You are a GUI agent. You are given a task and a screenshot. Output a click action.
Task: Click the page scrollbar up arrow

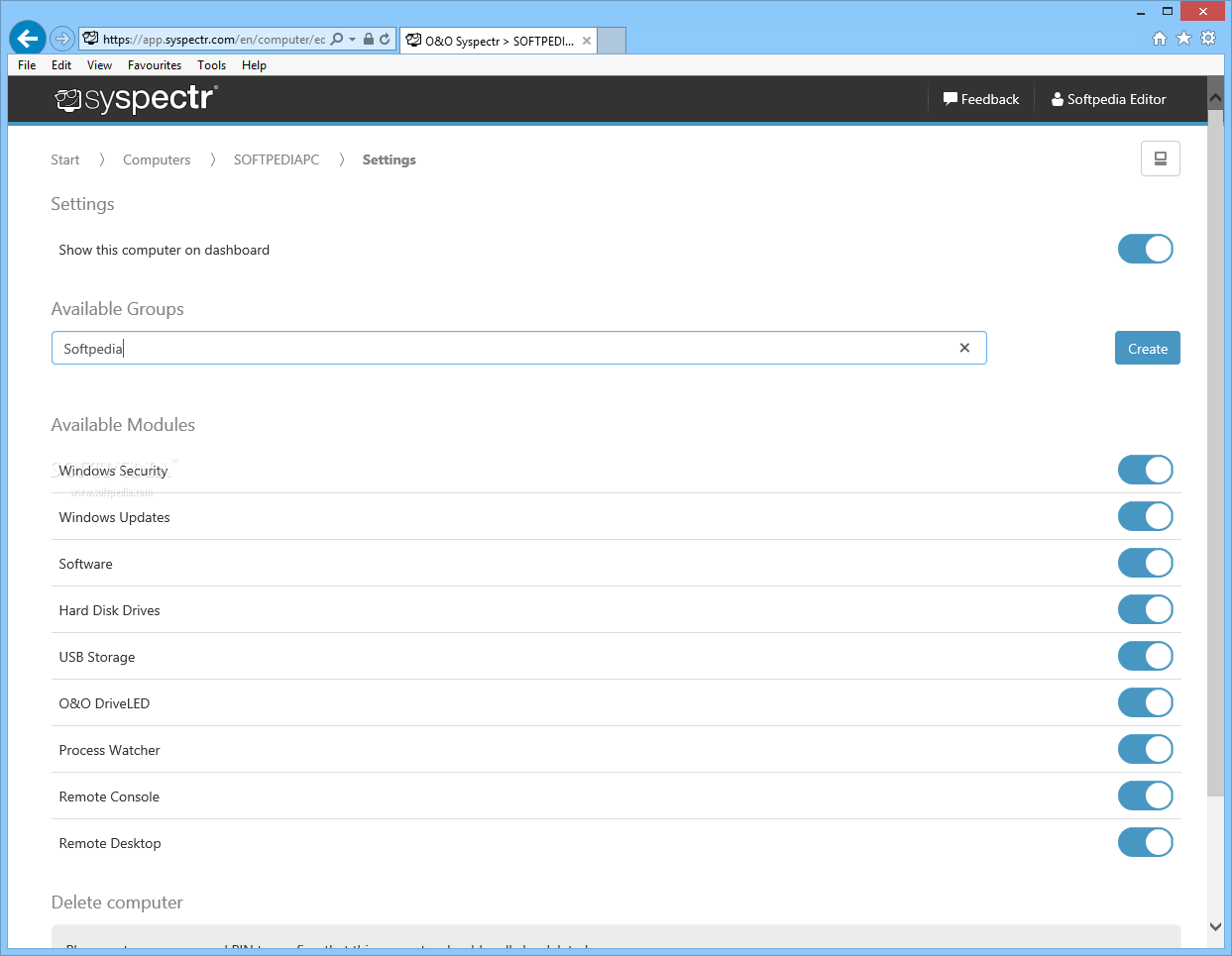1215,97
